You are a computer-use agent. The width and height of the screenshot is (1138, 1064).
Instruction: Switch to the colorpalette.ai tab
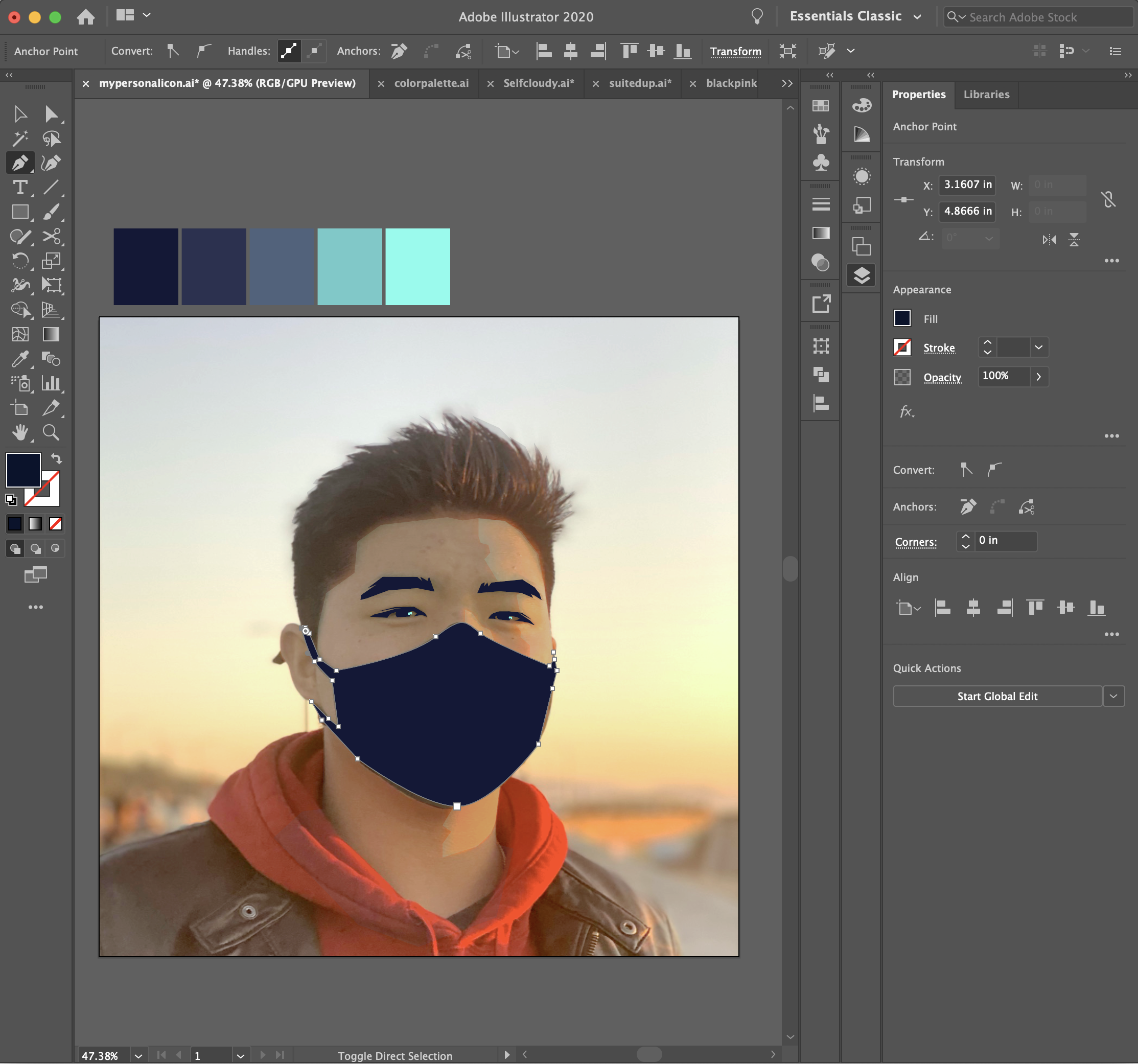click(431, 83)
